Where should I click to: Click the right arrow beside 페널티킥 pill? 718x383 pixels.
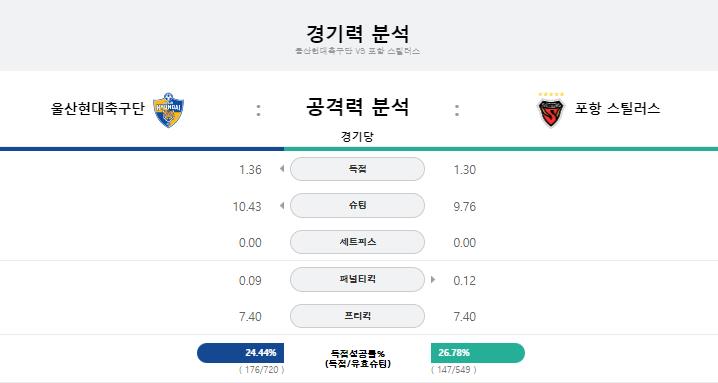coord(433,279)
